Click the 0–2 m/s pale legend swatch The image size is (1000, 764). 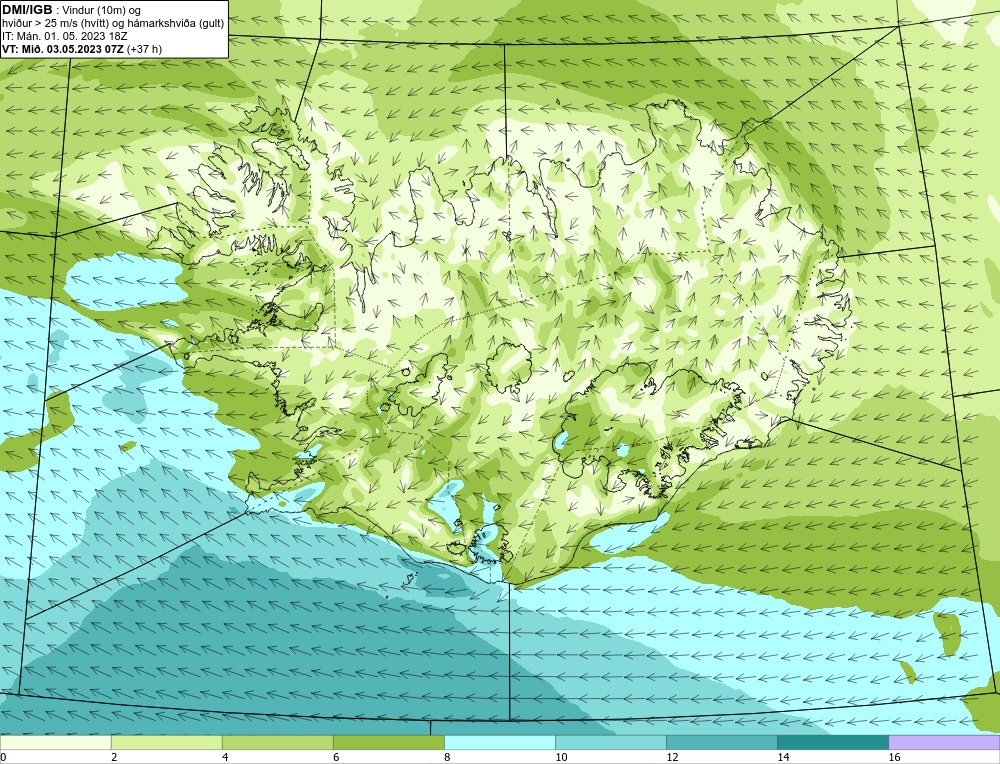click(x=55, y=742)
